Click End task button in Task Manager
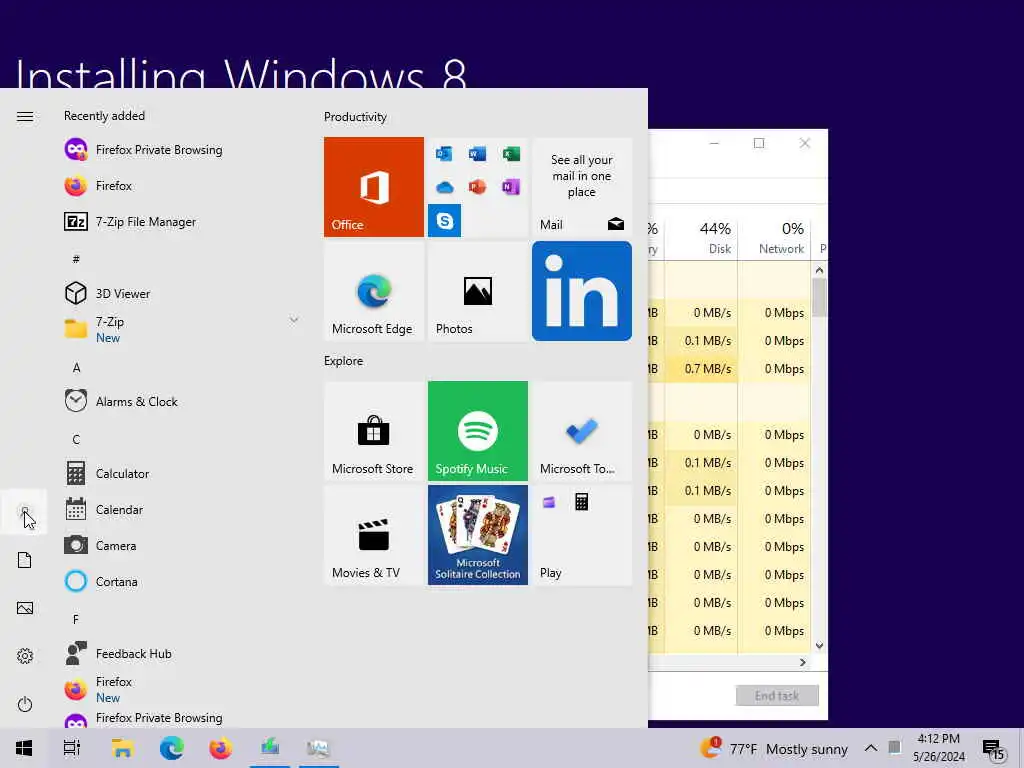Viewport: 1024px width, 768px height. [777, 696]
